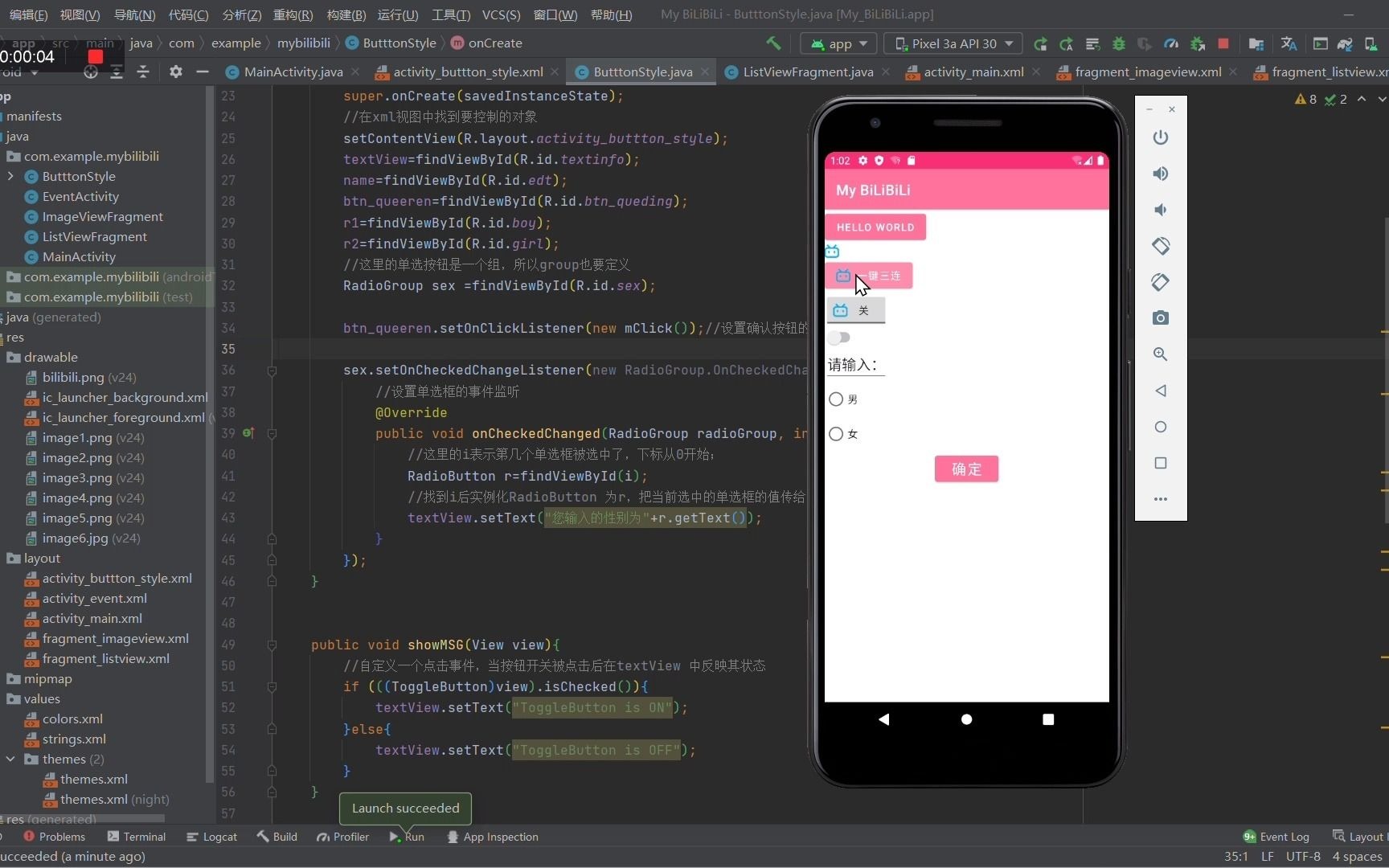Build the project using the hammer icon

[772, 43]
